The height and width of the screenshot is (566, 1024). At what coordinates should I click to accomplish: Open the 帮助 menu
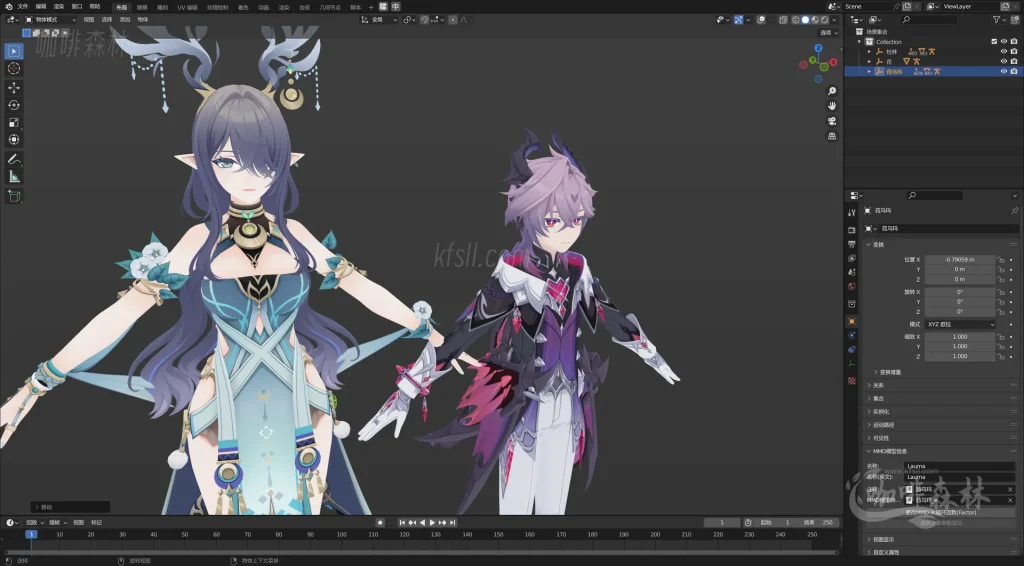(95, 7)
